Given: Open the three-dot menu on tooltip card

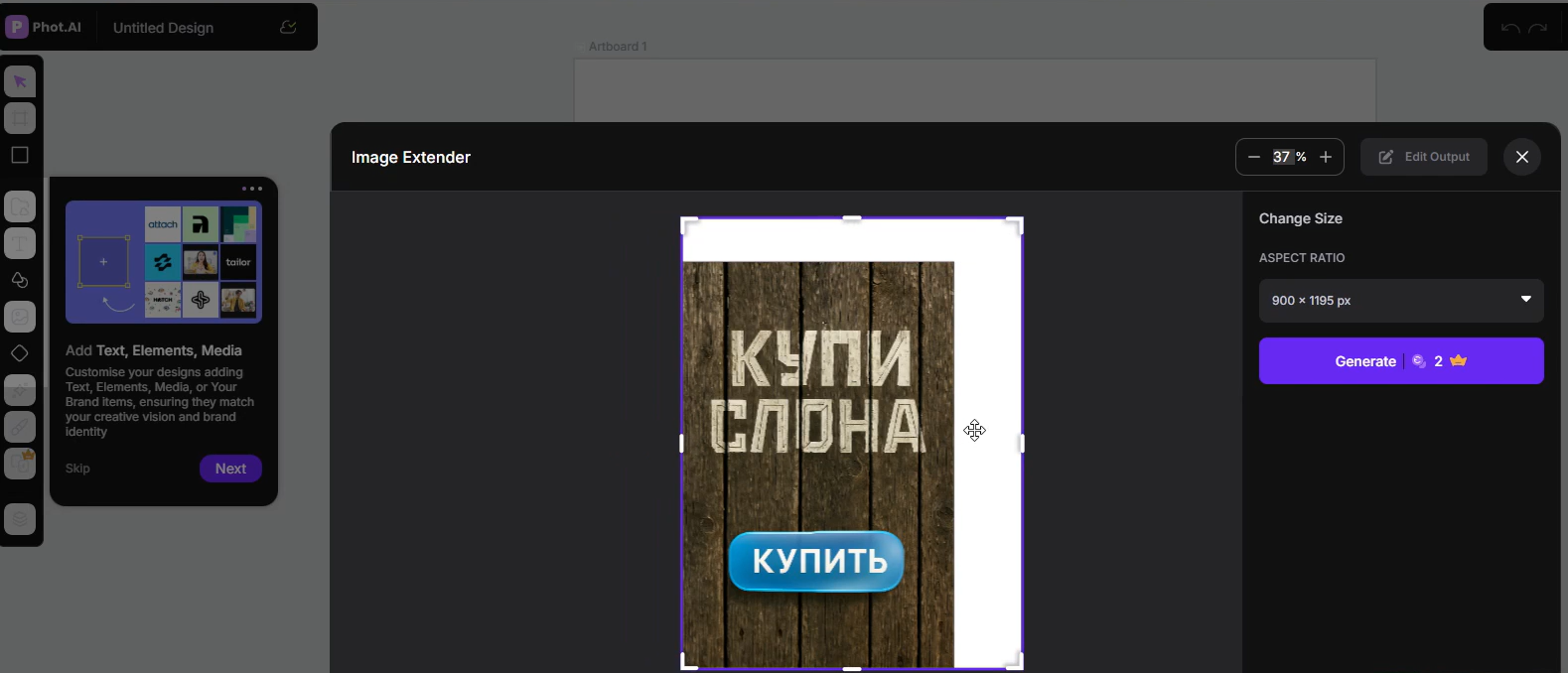Looking at the screenshot, I should (x=252, y=188).
